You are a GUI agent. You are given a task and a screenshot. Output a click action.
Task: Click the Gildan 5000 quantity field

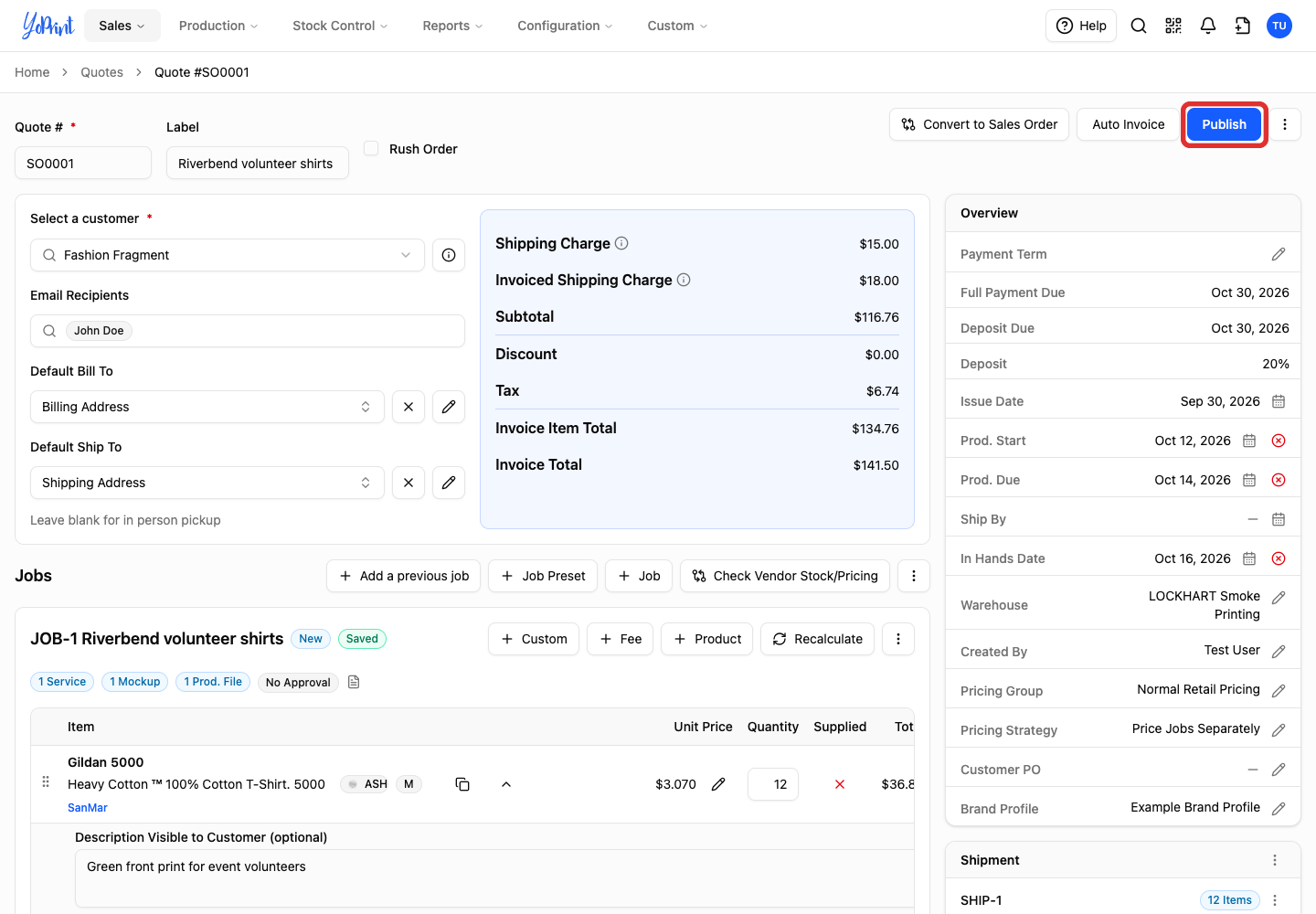[773, 784]
